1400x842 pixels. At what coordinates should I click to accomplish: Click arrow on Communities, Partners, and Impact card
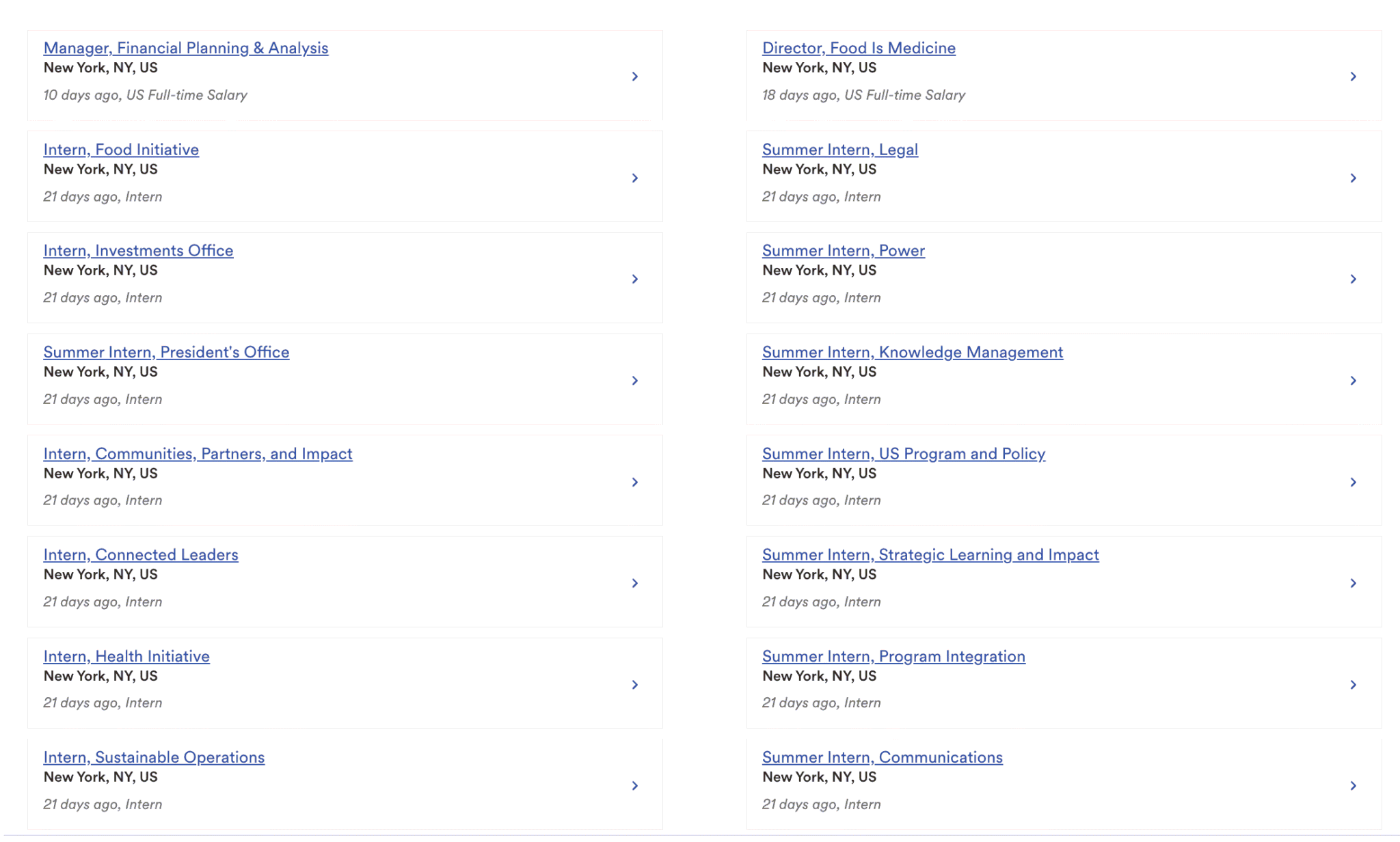[635, 483]
